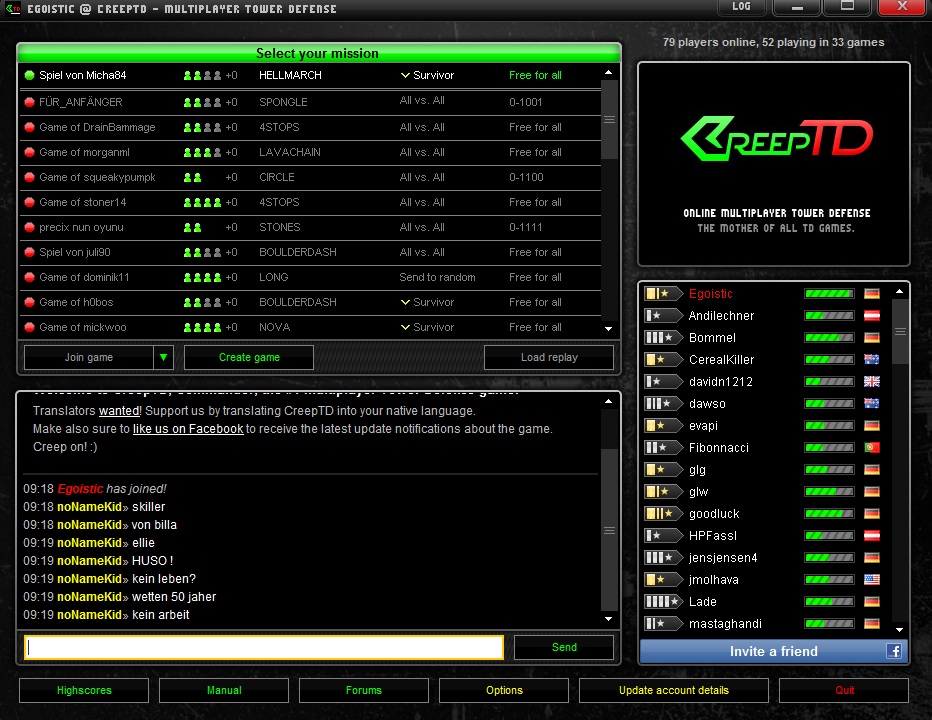932x720 pixels.
Task: Click the player slots icon for Spiel von juli90
Action: pyautogui.click(x=203, y=253)
